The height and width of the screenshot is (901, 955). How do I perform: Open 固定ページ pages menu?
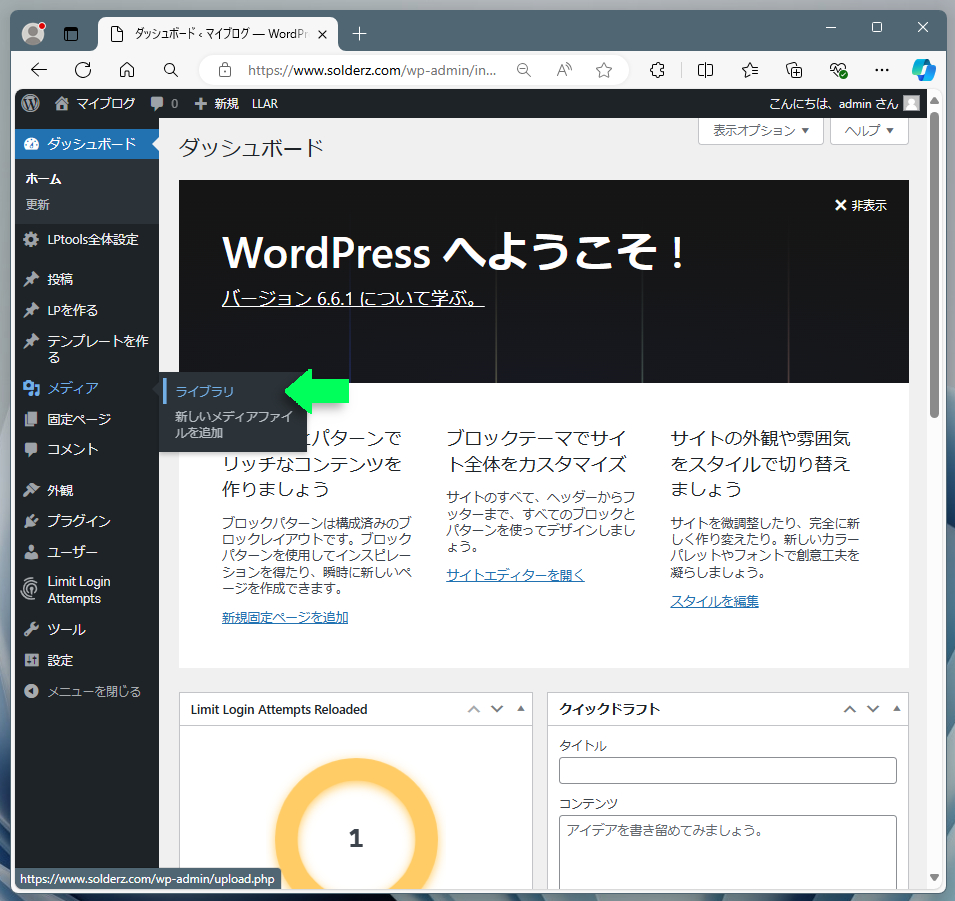(86, 419)
